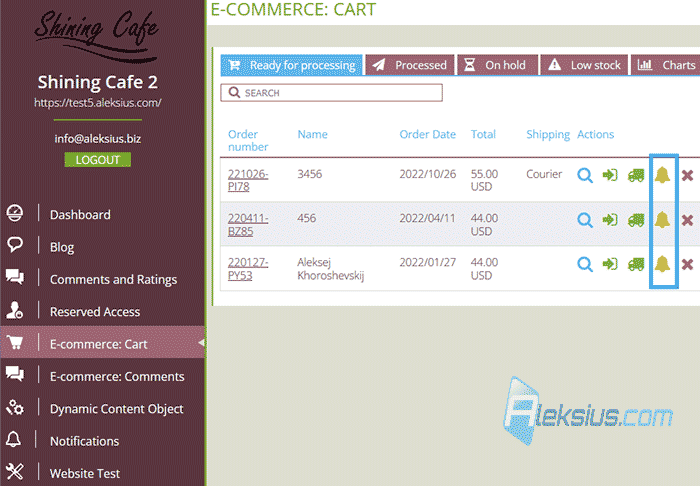The image size is (700, 486).
Task: Switch to the Processed tab
Action: 410,65
